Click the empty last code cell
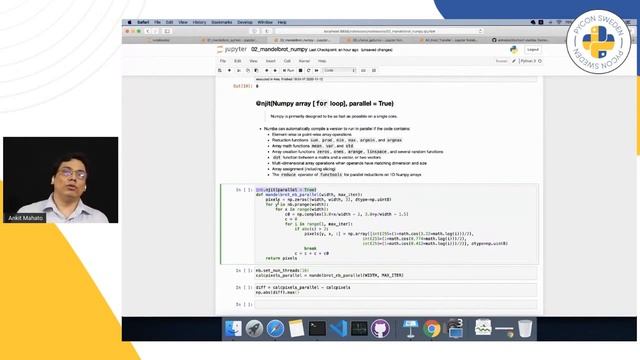Screen dimensions: 640x360 tap(396, 304)
